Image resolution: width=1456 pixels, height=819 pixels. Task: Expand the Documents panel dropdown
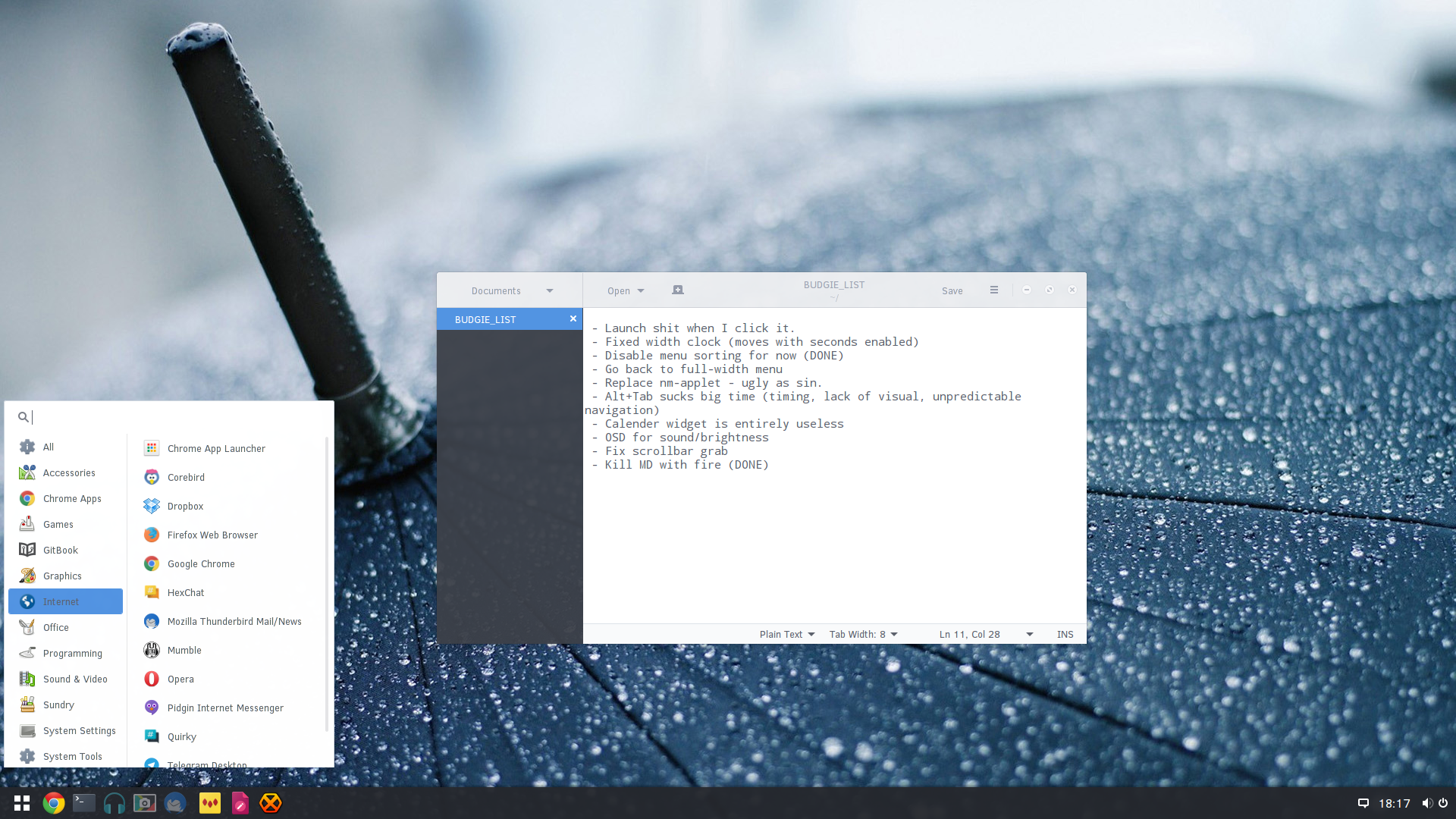click(512, 290)
